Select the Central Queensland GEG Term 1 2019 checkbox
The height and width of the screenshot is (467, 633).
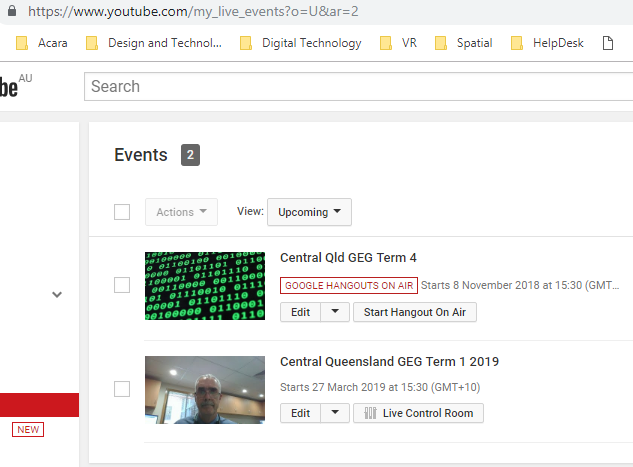(x=122, y=389)
